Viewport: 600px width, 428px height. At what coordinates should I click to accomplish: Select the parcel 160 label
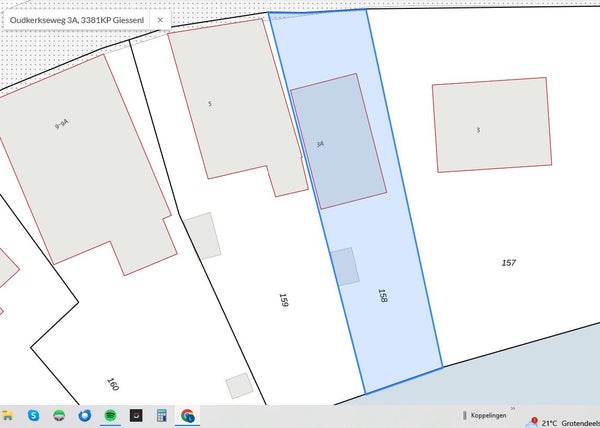113,384
